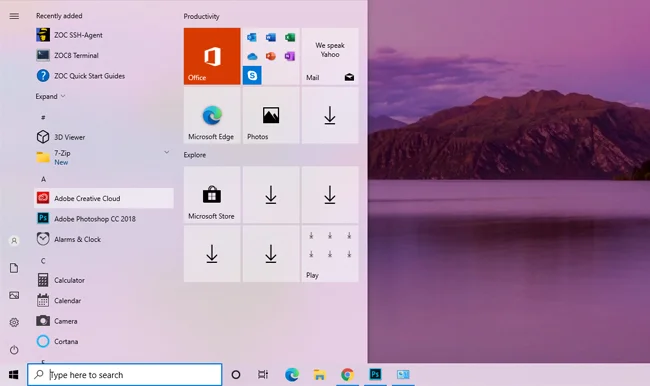The image size is (650, 386).
Task: Click the Office tile
Action: (x=212, y=56)
